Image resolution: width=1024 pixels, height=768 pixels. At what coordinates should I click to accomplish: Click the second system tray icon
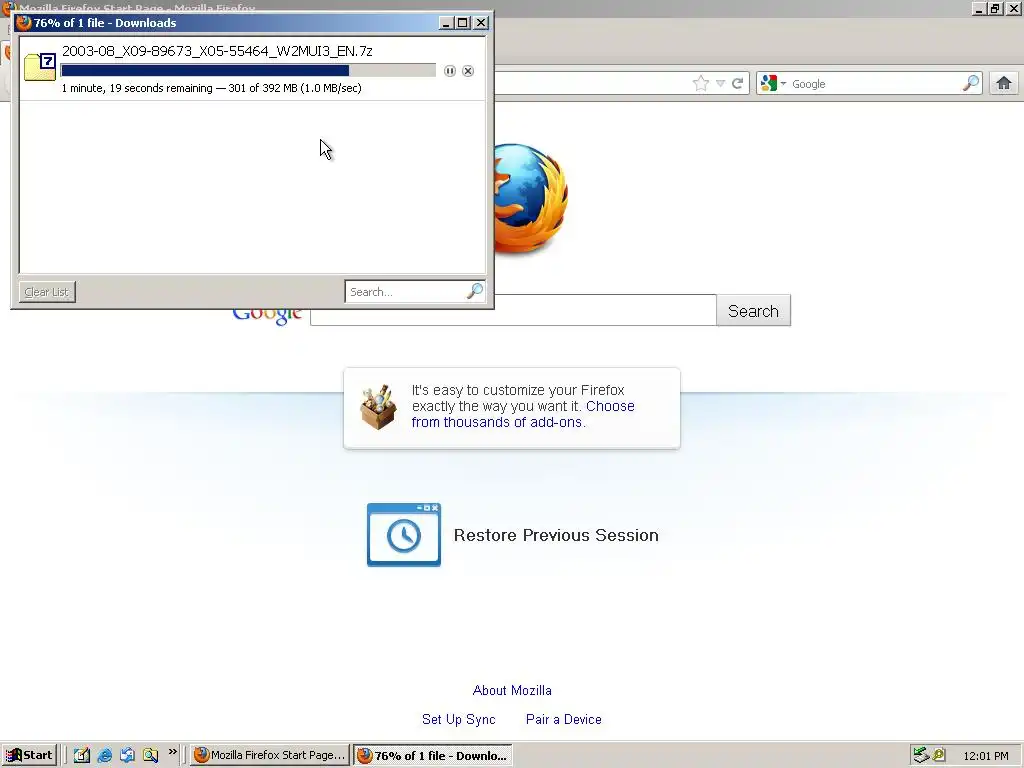point(939,755)
